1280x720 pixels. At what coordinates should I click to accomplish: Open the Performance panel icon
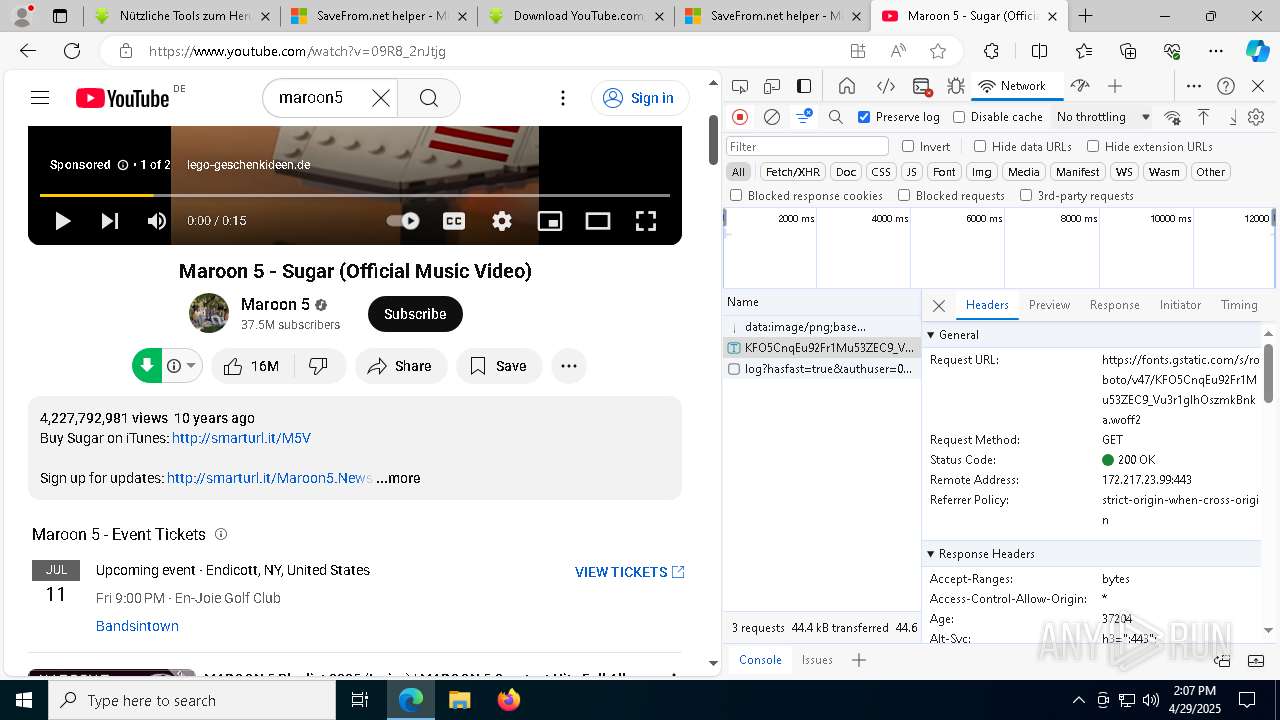[1079, 86]
